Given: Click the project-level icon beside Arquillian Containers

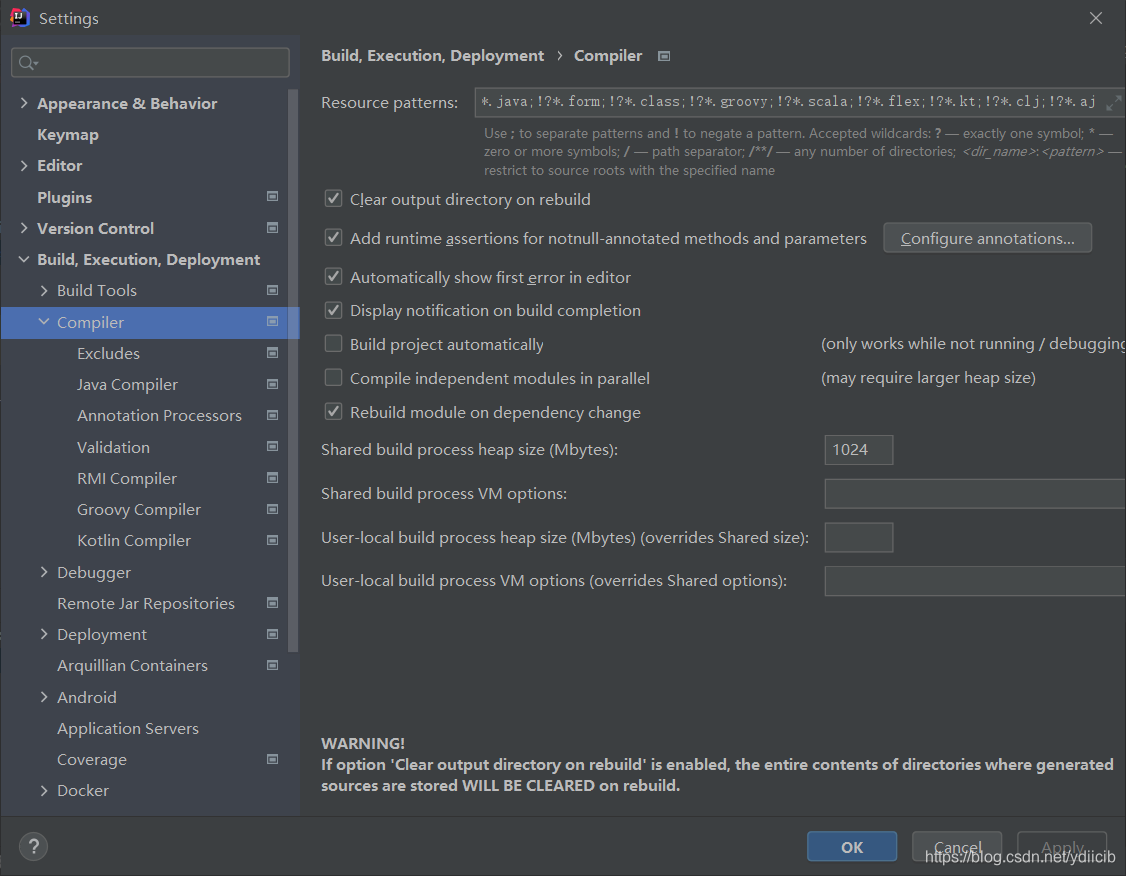Looking at the screenshot, I should click(272, 665).
